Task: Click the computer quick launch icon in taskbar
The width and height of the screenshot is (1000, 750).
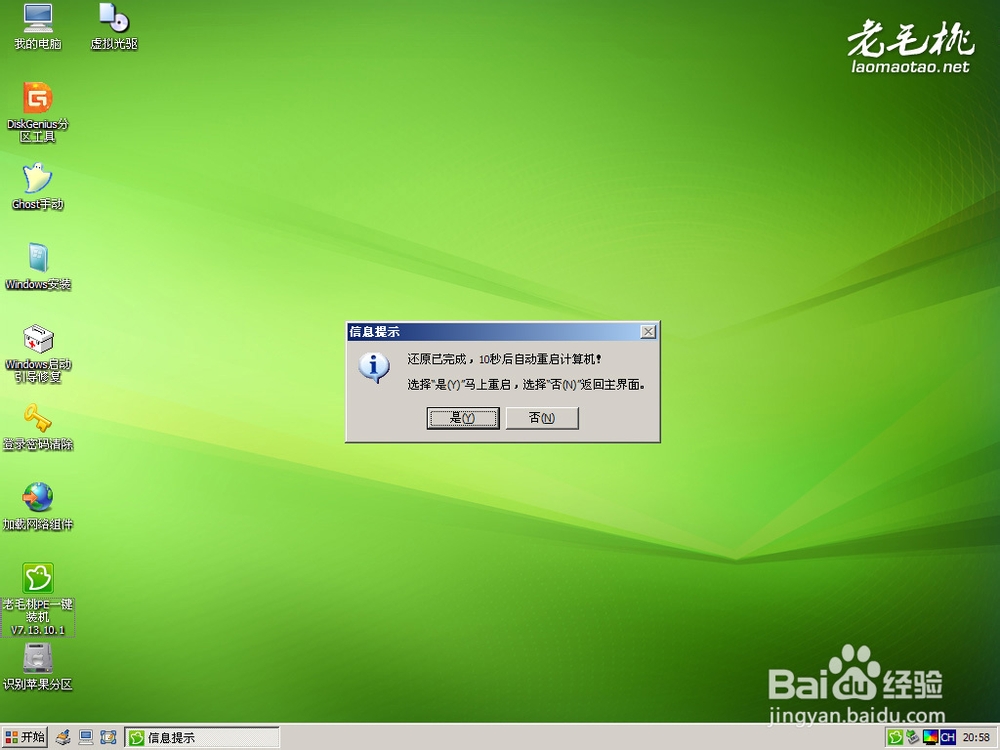Action: tap(85, 737)
